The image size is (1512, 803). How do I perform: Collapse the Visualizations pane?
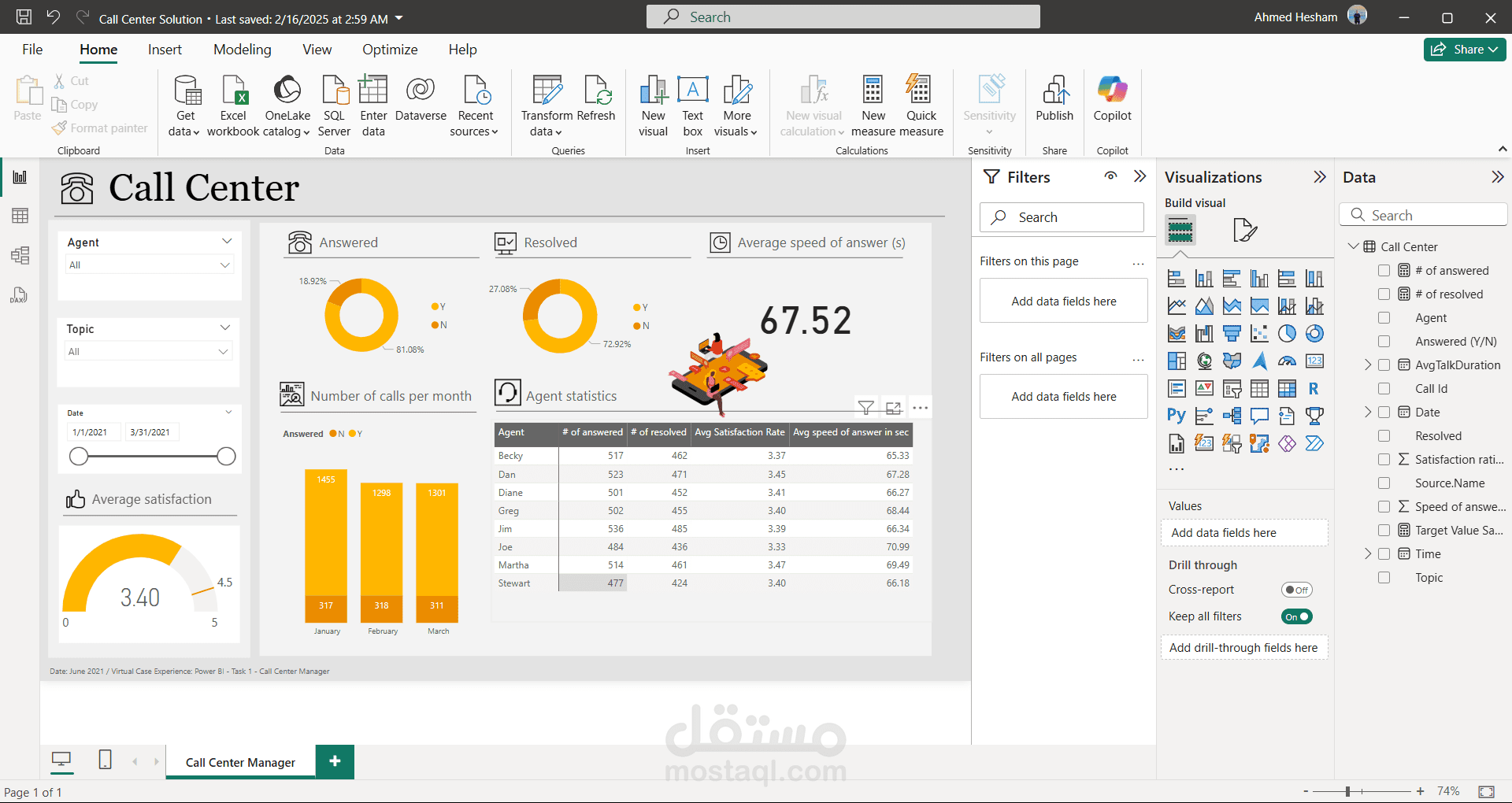(x=1320, y=177)
